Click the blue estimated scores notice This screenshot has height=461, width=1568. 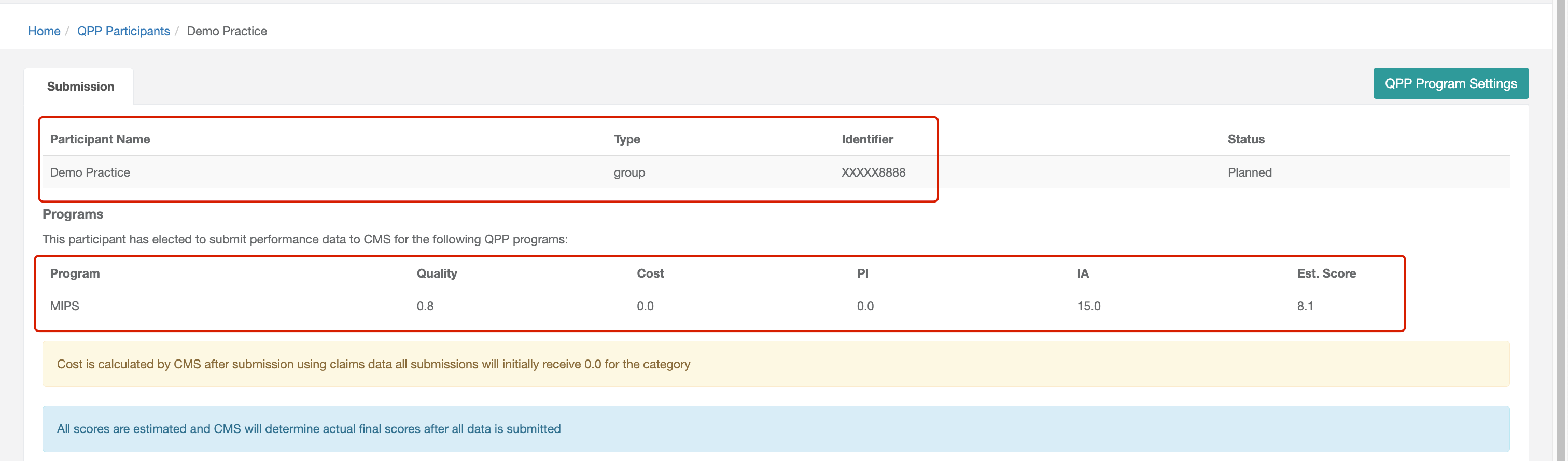coord(776,429)
